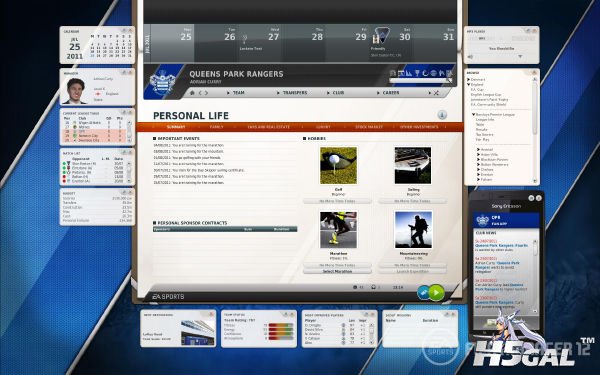The width and height of the screenshot is (600, 375).
Task: Navigate forward with the right arrow
Action: 206,93
